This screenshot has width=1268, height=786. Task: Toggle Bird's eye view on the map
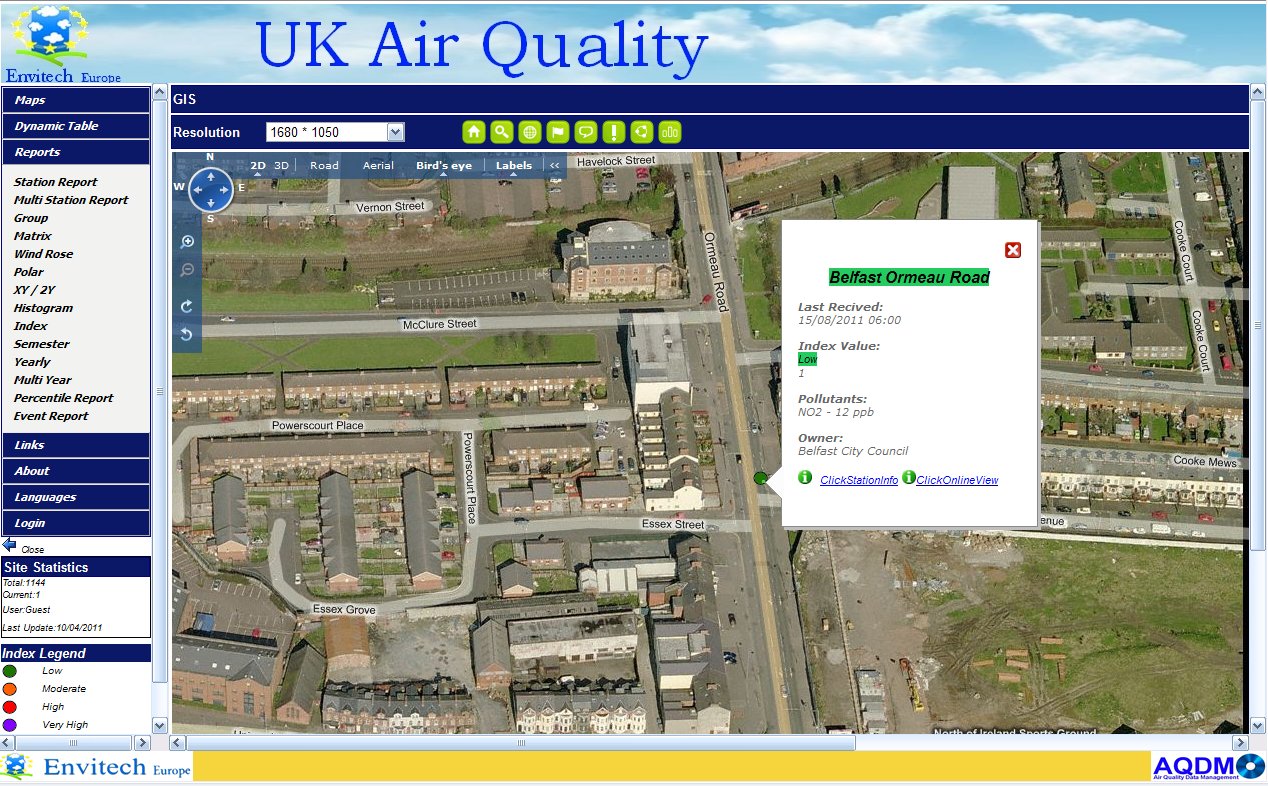[x=444, y=165]
